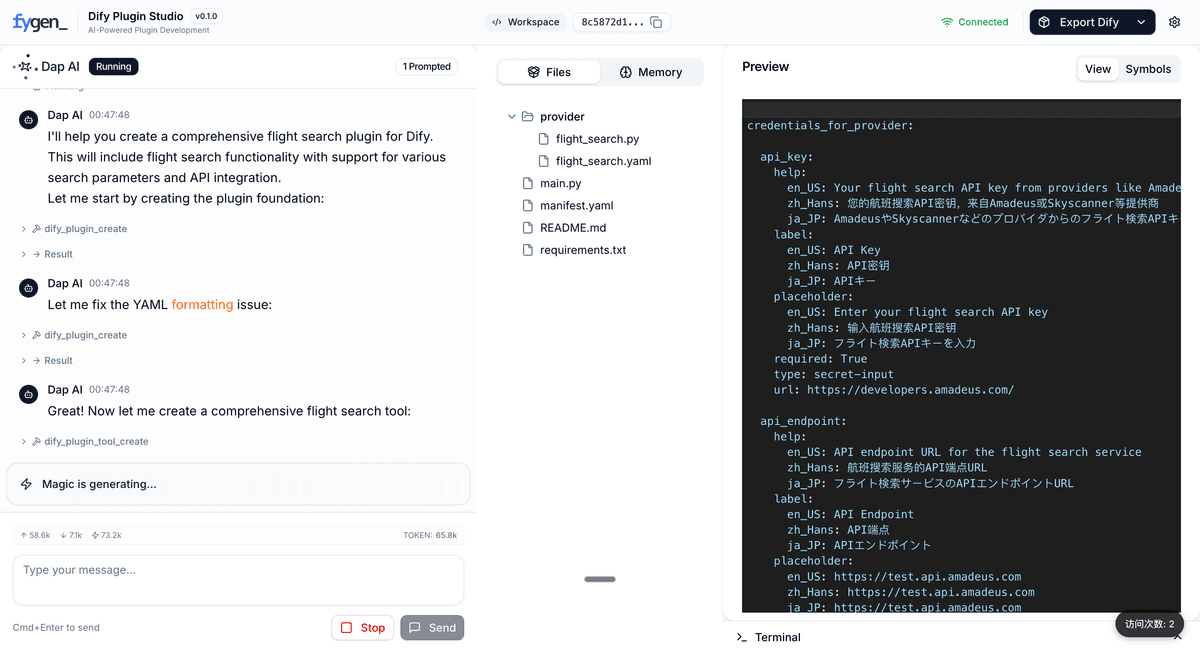Expand the second Result section
This screenshot has width=1200, height=653.
click(x=24, y=360)
